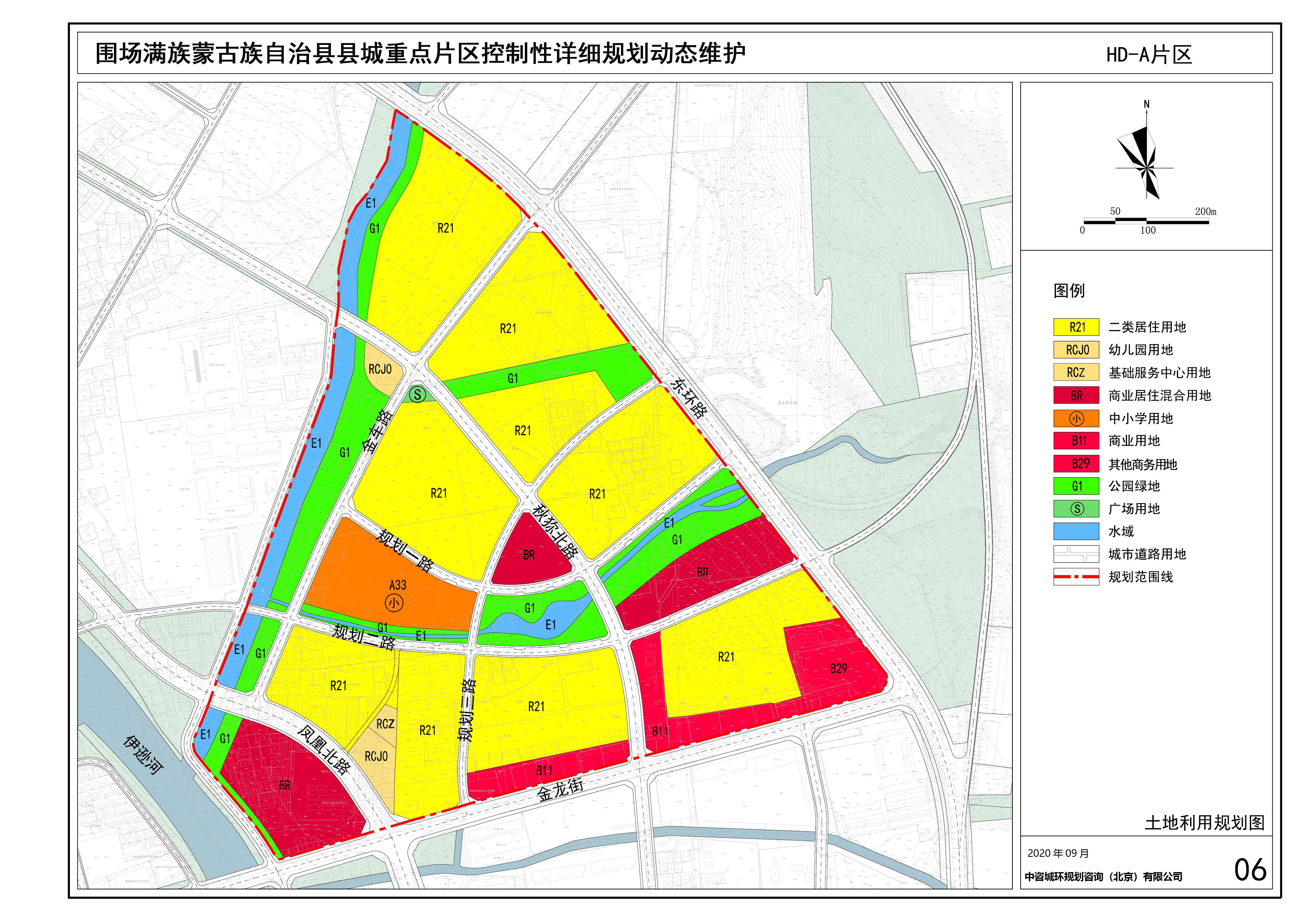The height and width of the screenshot is (924, 1307).
Task: Select the B11 red swatch in the legend
Action: pyautogui.click(x=1076, y=441)
